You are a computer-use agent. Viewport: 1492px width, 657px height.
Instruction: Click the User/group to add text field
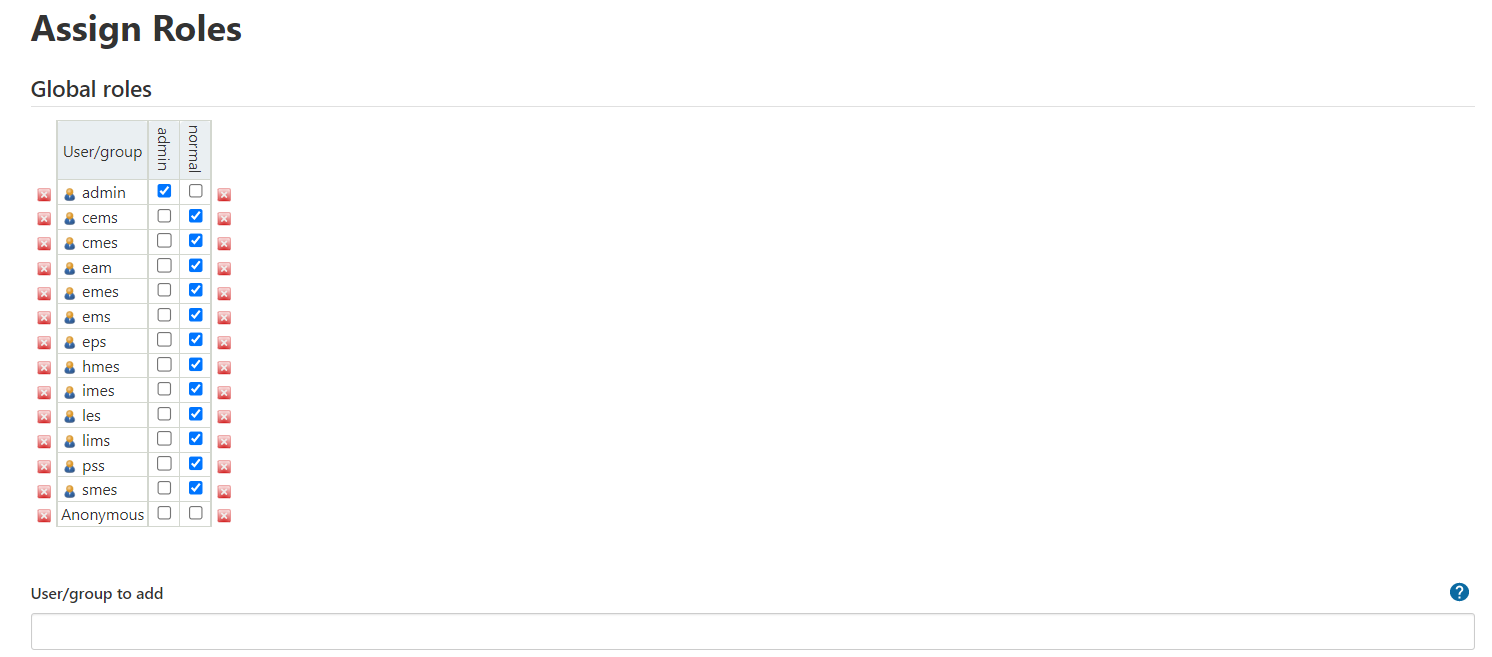[x=752, y=632]
